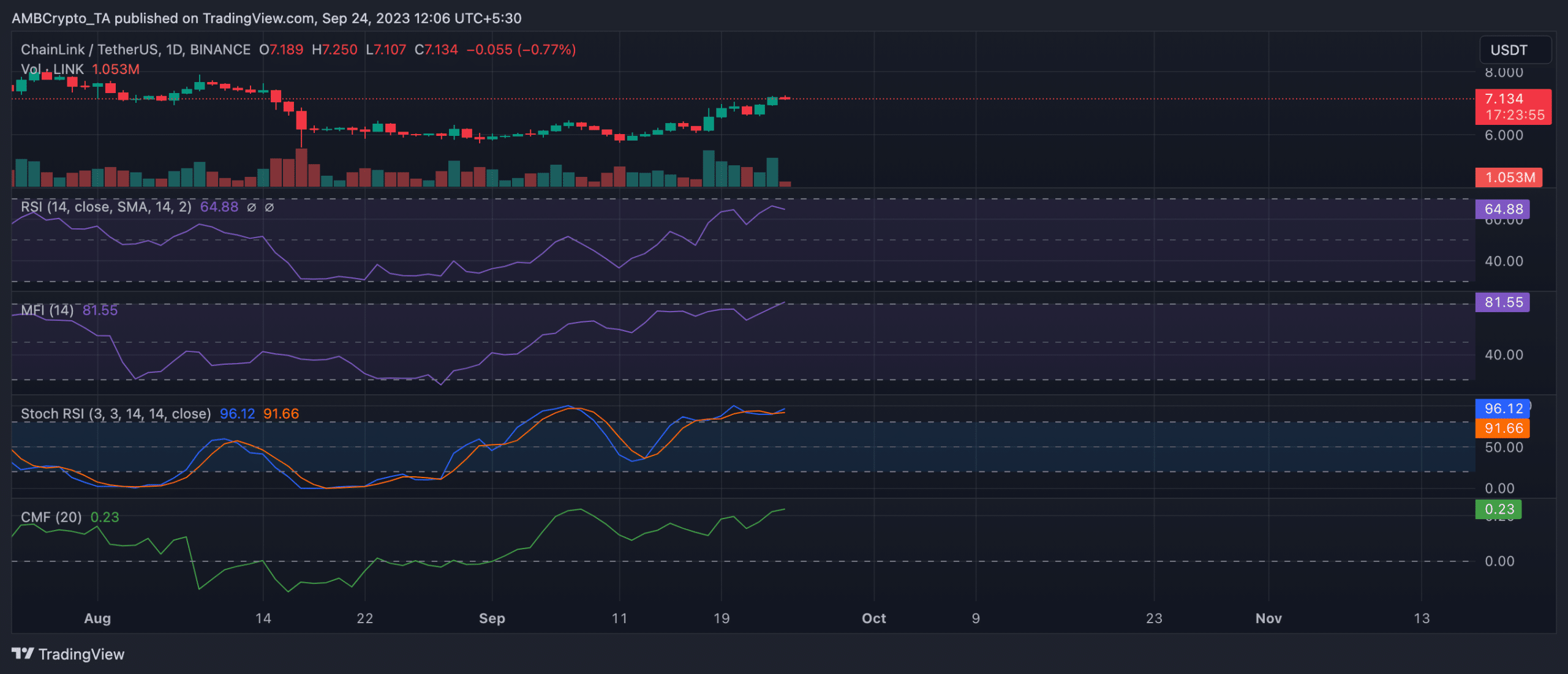This screenshot has width=1568, height=674.
Task: Click the 64.88 value in RSI legend
Action: [x=219, y=207]
